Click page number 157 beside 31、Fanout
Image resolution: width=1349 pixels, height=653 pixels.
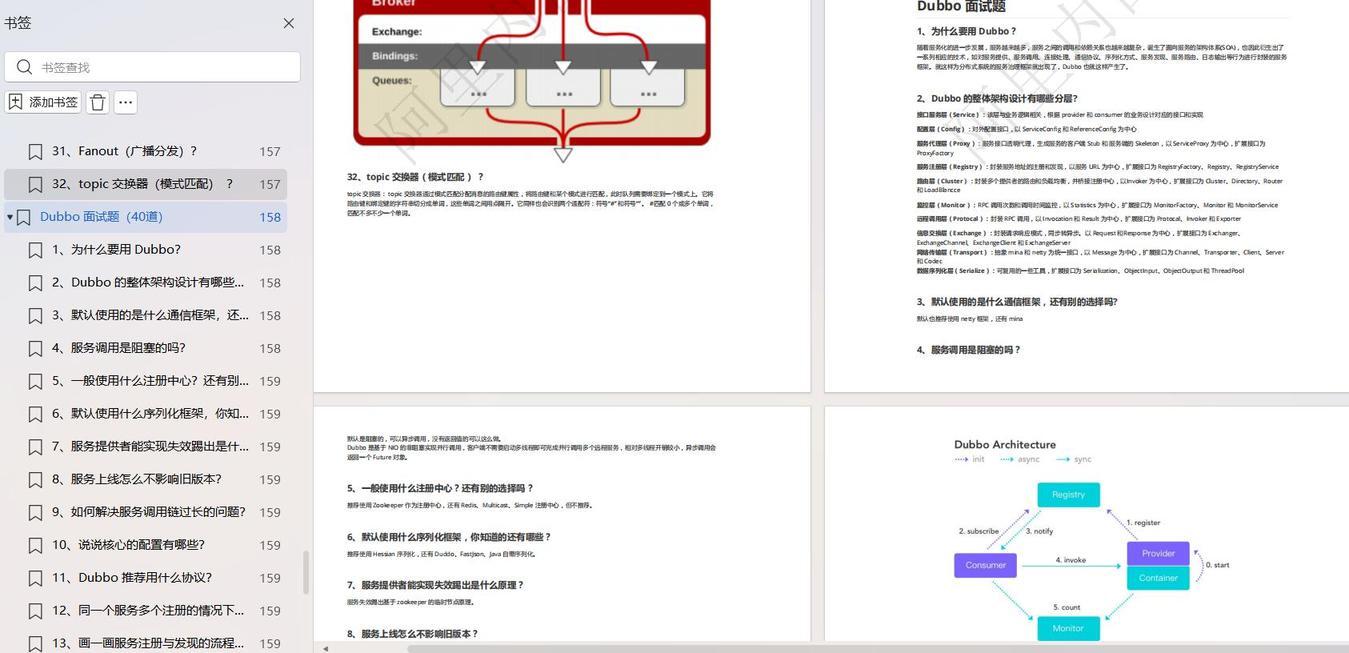pos(269,152)
